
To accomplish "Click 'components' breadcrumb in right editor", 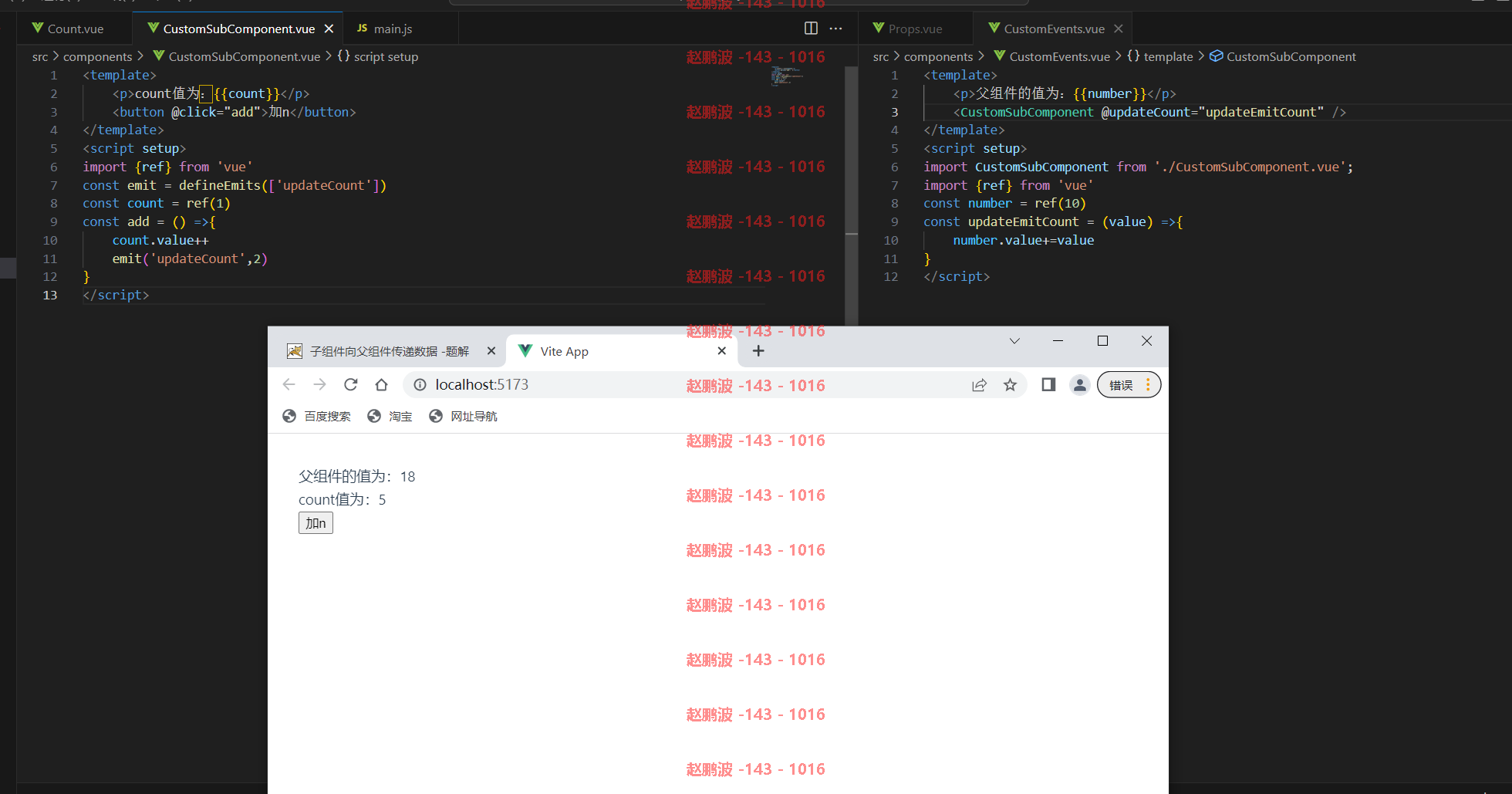I will 939,56.
